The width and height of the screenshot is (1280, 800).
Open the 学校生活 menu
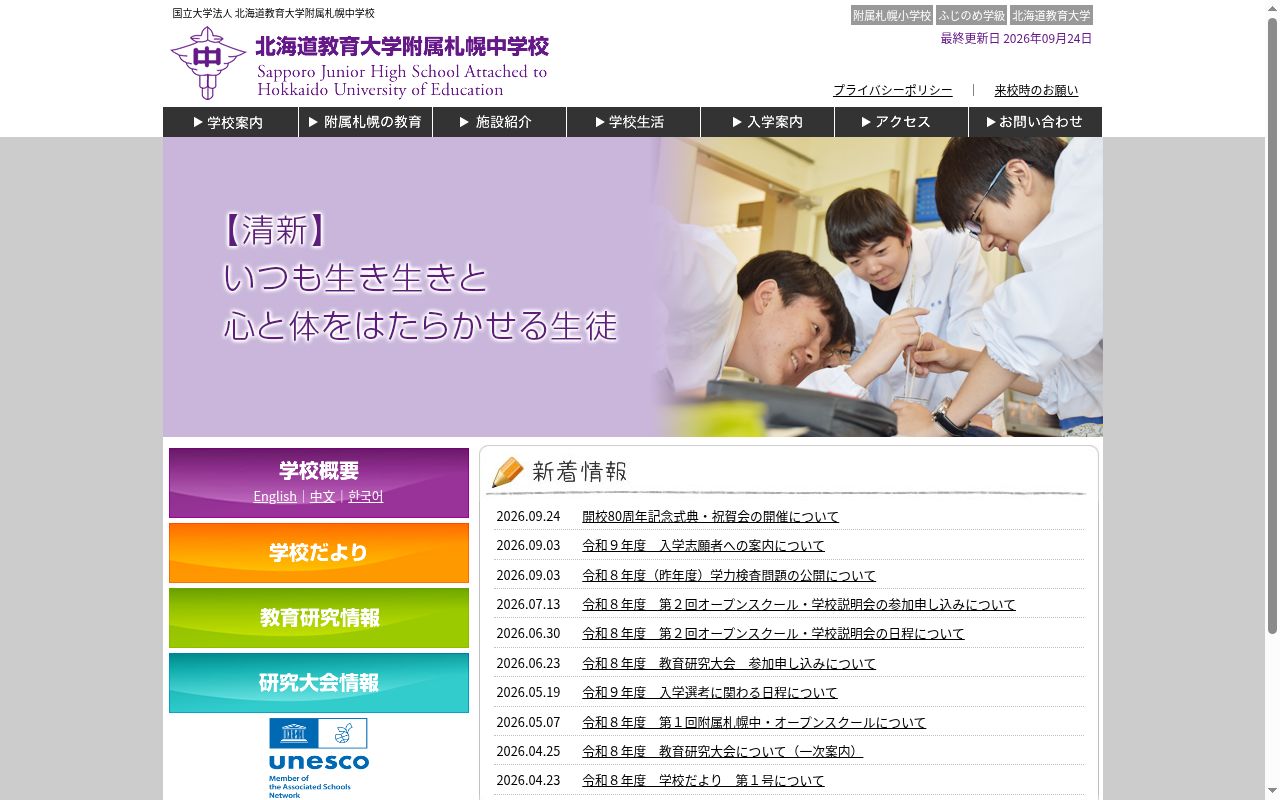pyautogui.click(x=633, y=122)
